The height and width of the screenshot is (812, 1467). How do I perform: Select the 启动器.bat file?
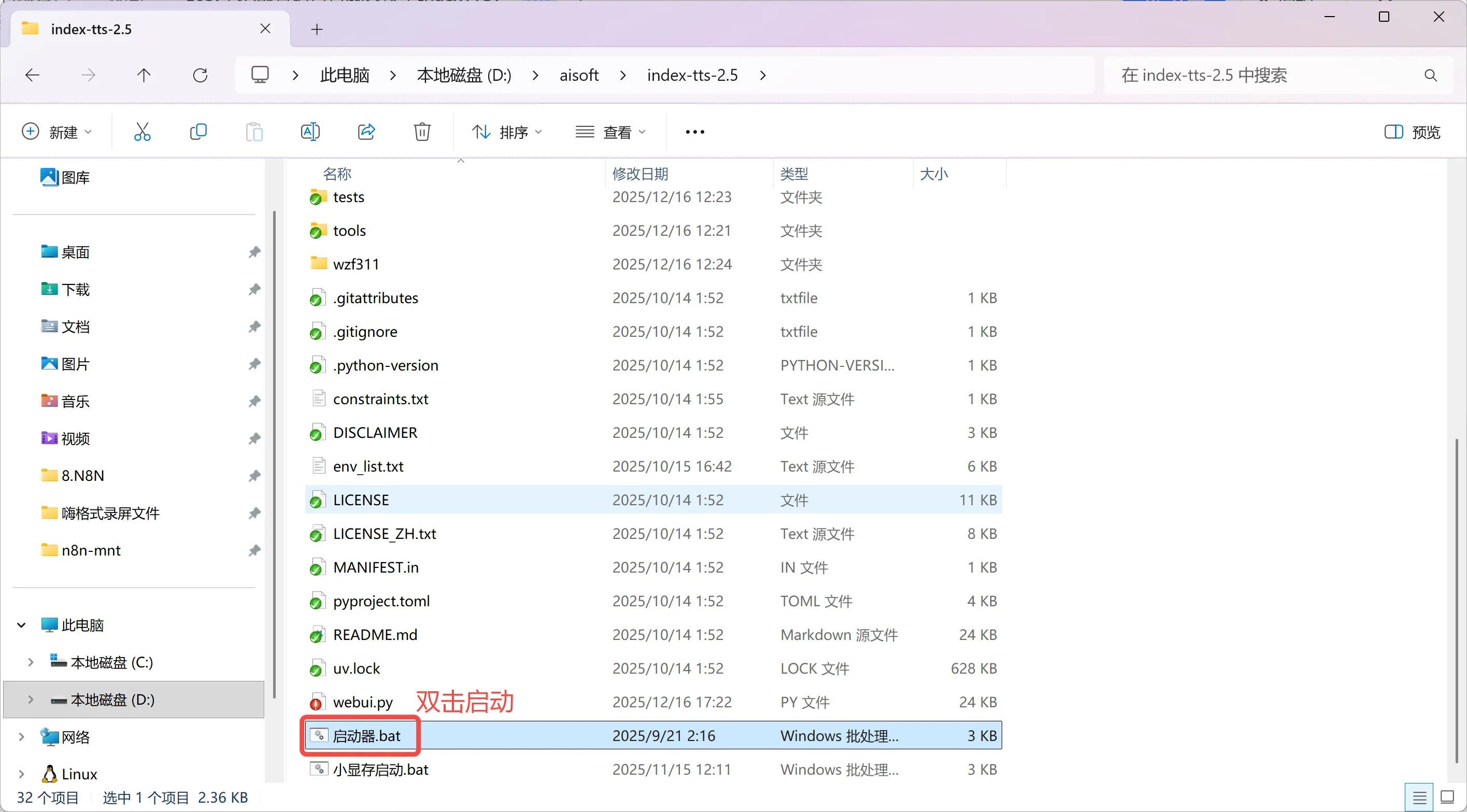(366, 736)
